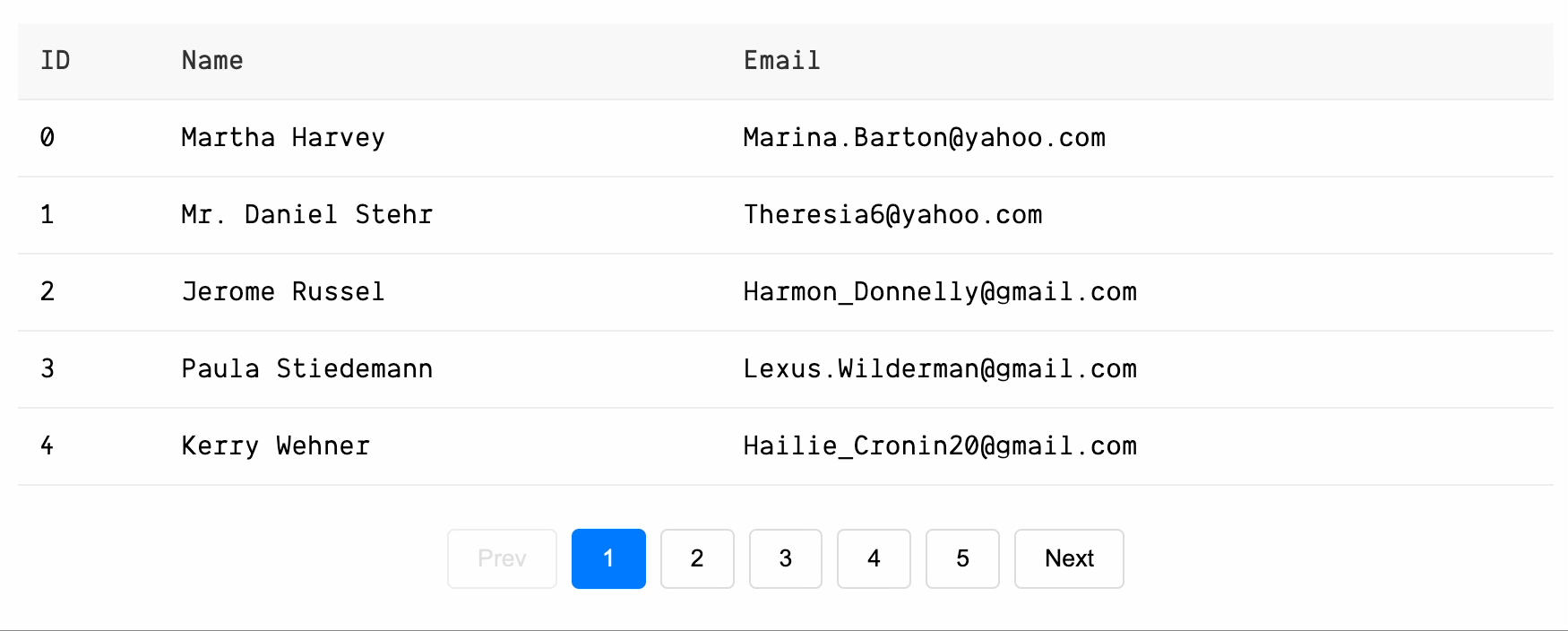
Task: Jump to page 4
Action: pos(874,558)
